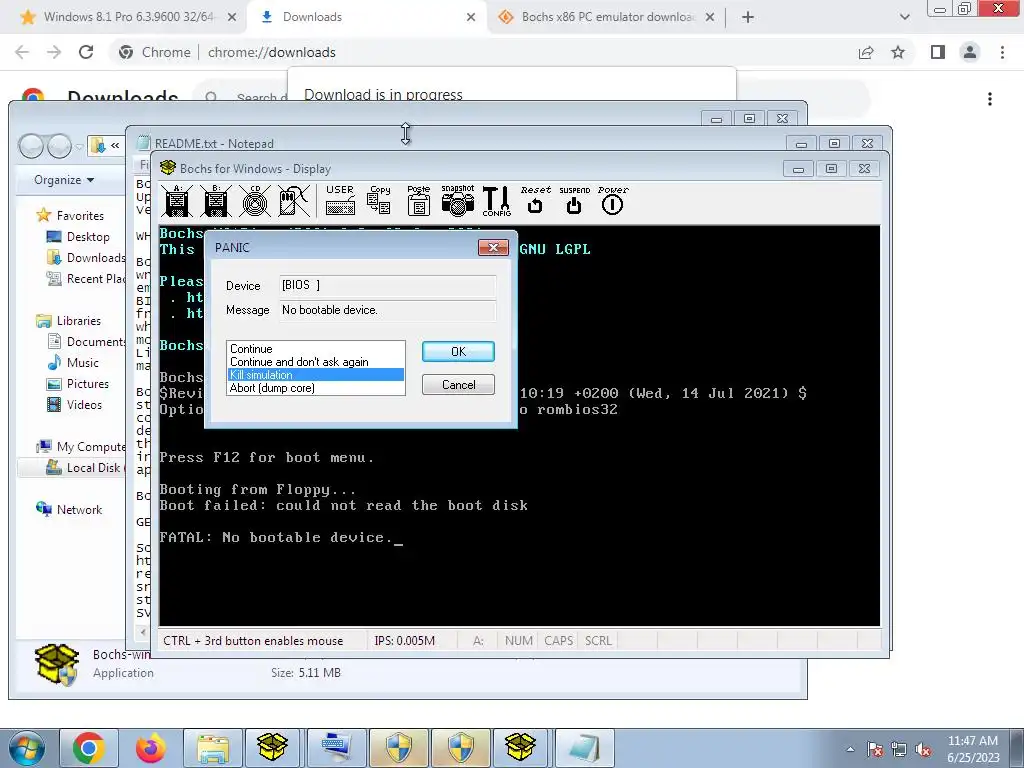Open Firefox from the taskbar
The width and height of the screenshot is (1024, 768).
pos(151,748)
